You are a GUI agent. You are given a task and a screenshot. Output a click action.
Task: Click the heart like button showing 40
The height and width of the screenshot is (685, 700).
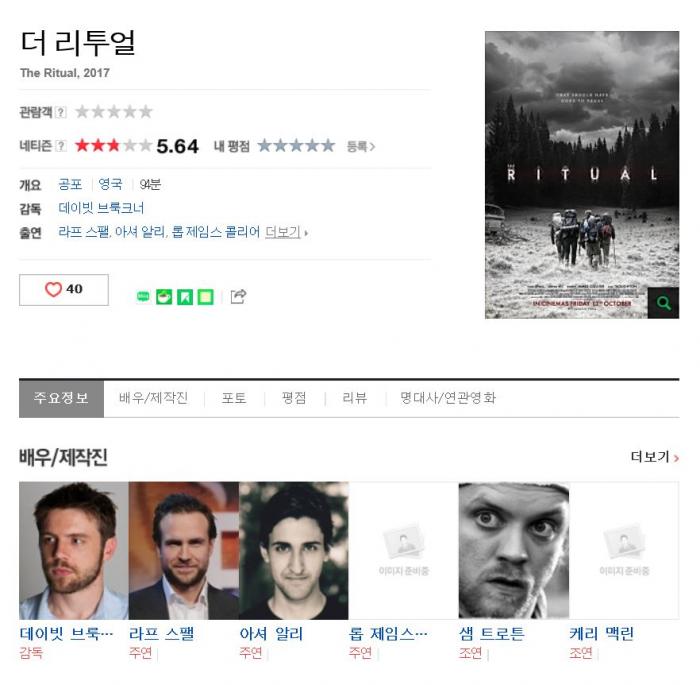(63, 290)
